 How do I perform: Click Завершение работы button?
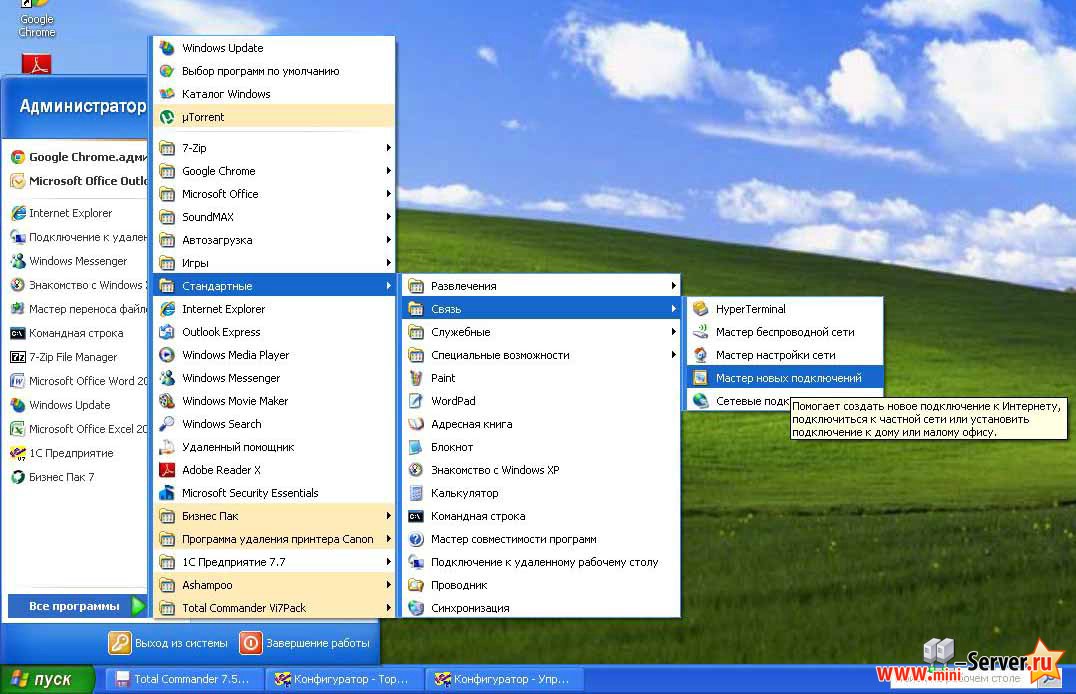(305, 643)
